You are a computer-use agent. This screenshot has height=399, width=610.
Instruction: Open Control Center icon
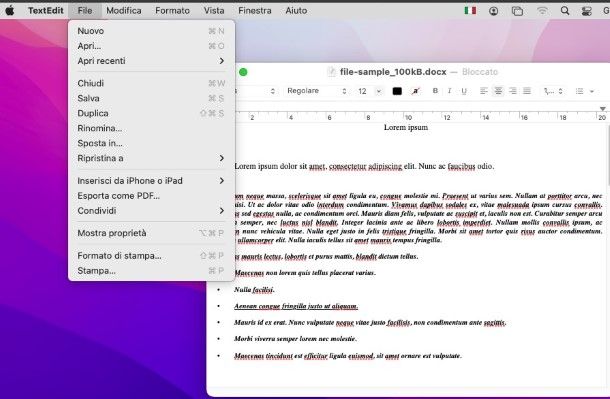[586, 11]
